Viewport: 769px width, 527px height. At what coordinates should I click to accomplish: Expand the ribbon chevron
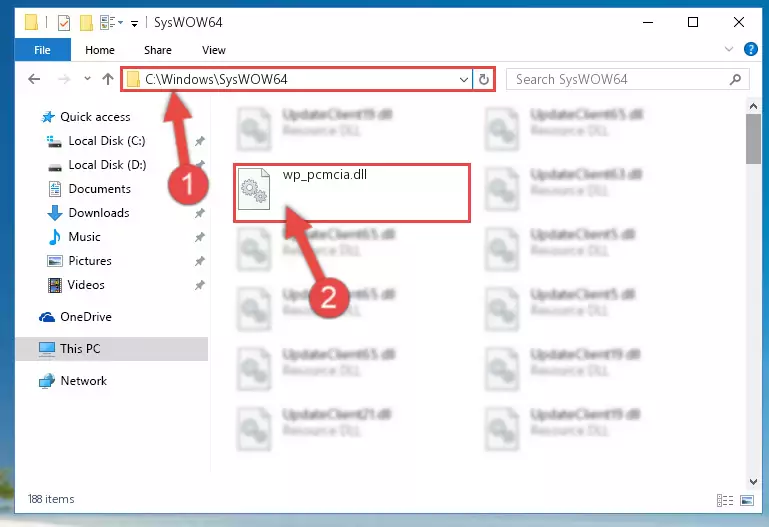click(x=729, y=49)
